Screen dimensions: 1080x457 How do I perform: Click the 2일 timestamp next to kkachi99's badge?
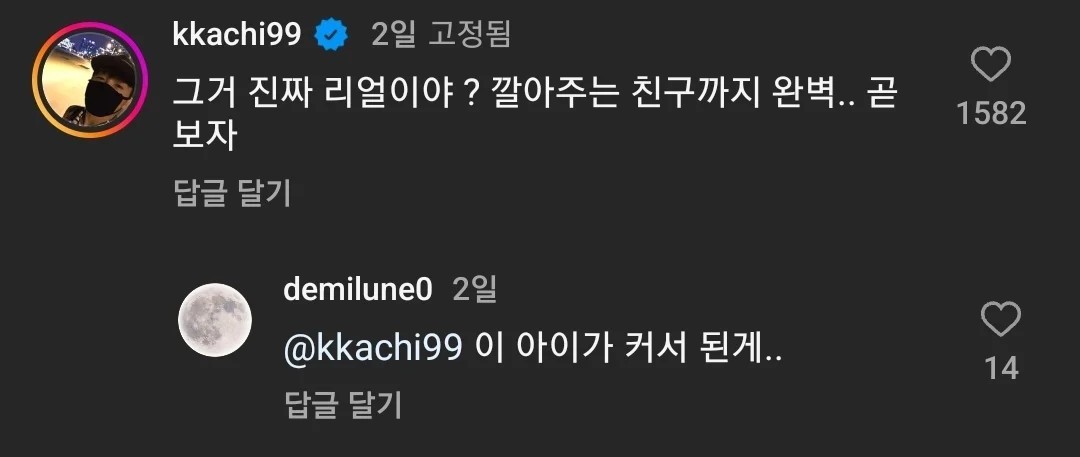point(391,35)
